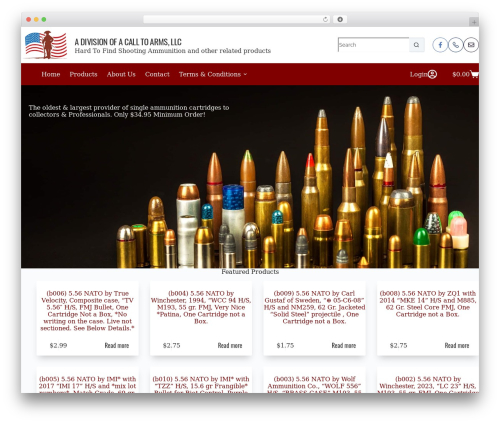Open product (b006) 5.56 NATO by True Velocity

coord(87,311)
